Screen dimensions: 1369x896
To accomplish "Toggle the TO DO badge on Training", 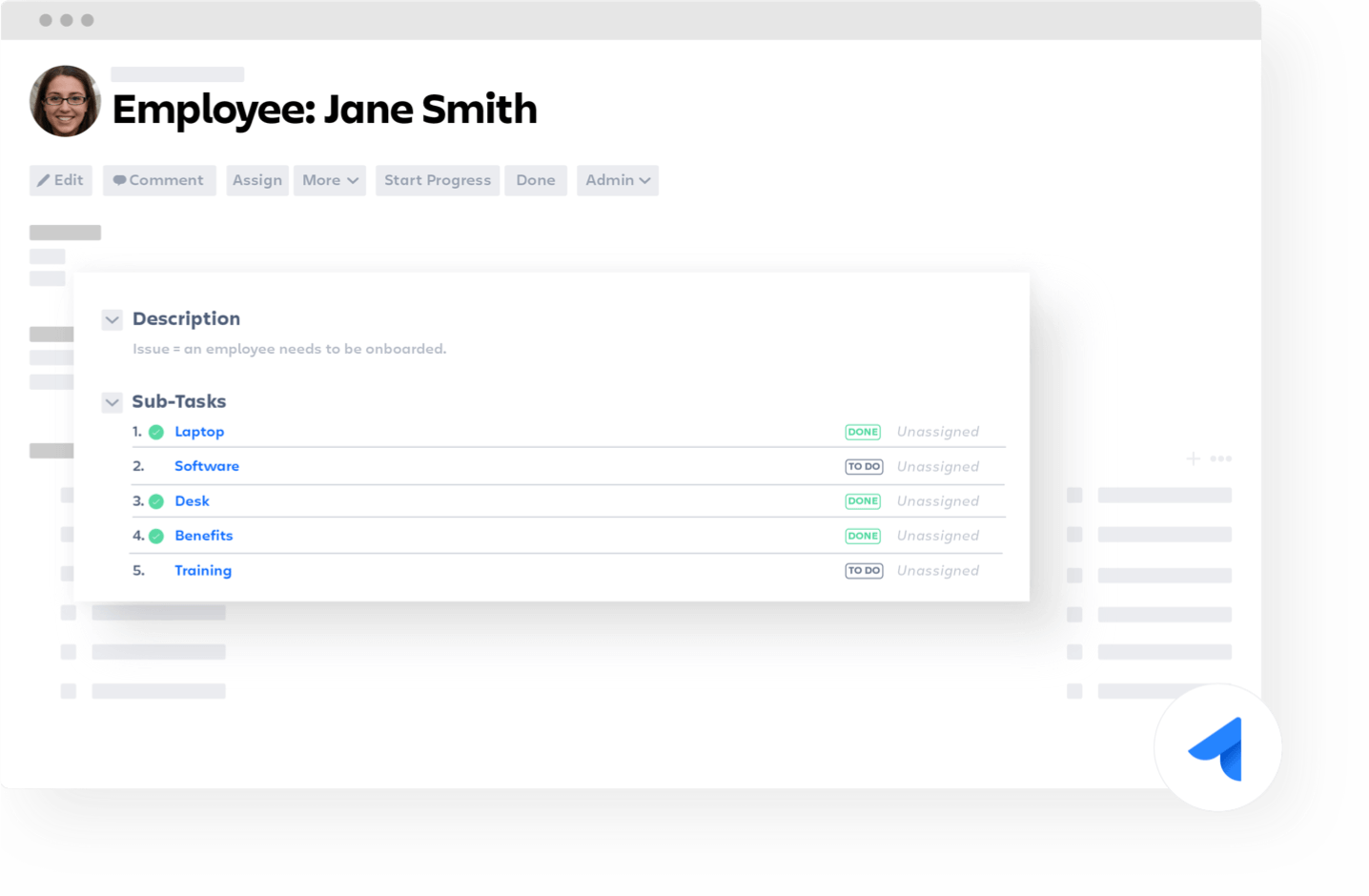I will point(863,570).
